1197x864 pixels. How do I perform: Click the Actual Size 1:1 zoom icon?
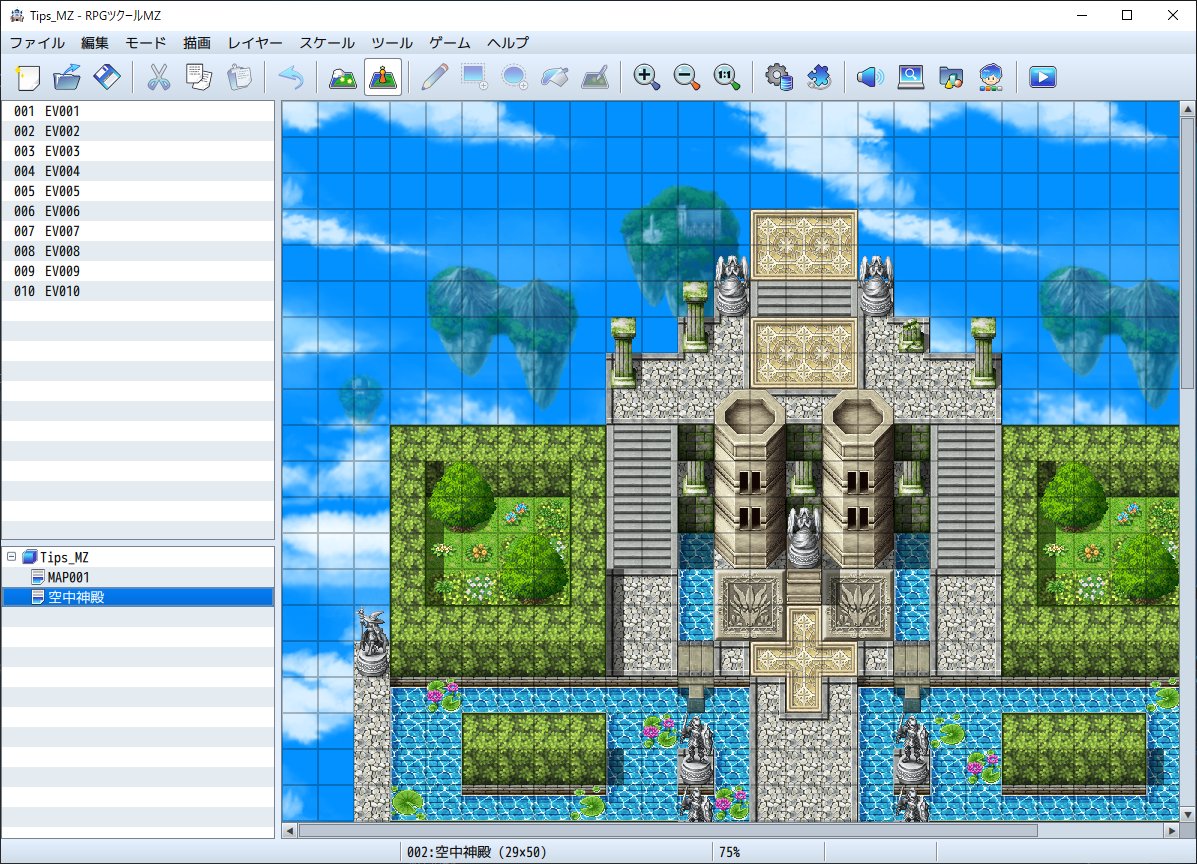click(727, 77)
